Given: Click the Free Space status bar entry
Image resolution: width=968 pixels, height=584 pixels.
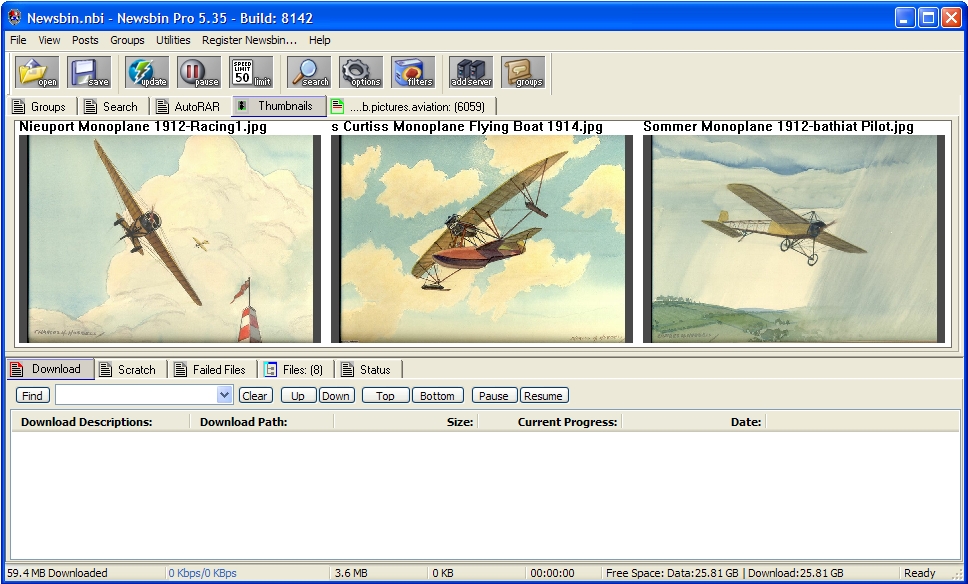Looking at the screenshot, I should click(x=725, y=573).
